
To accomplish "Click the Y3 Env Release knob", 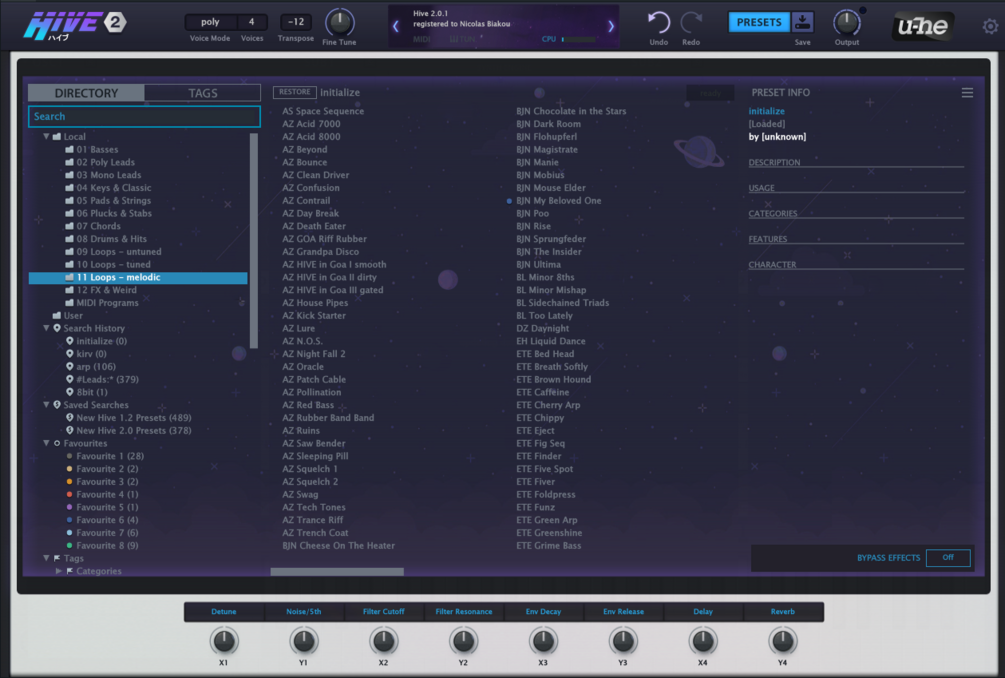I will [x=622, y=640].
